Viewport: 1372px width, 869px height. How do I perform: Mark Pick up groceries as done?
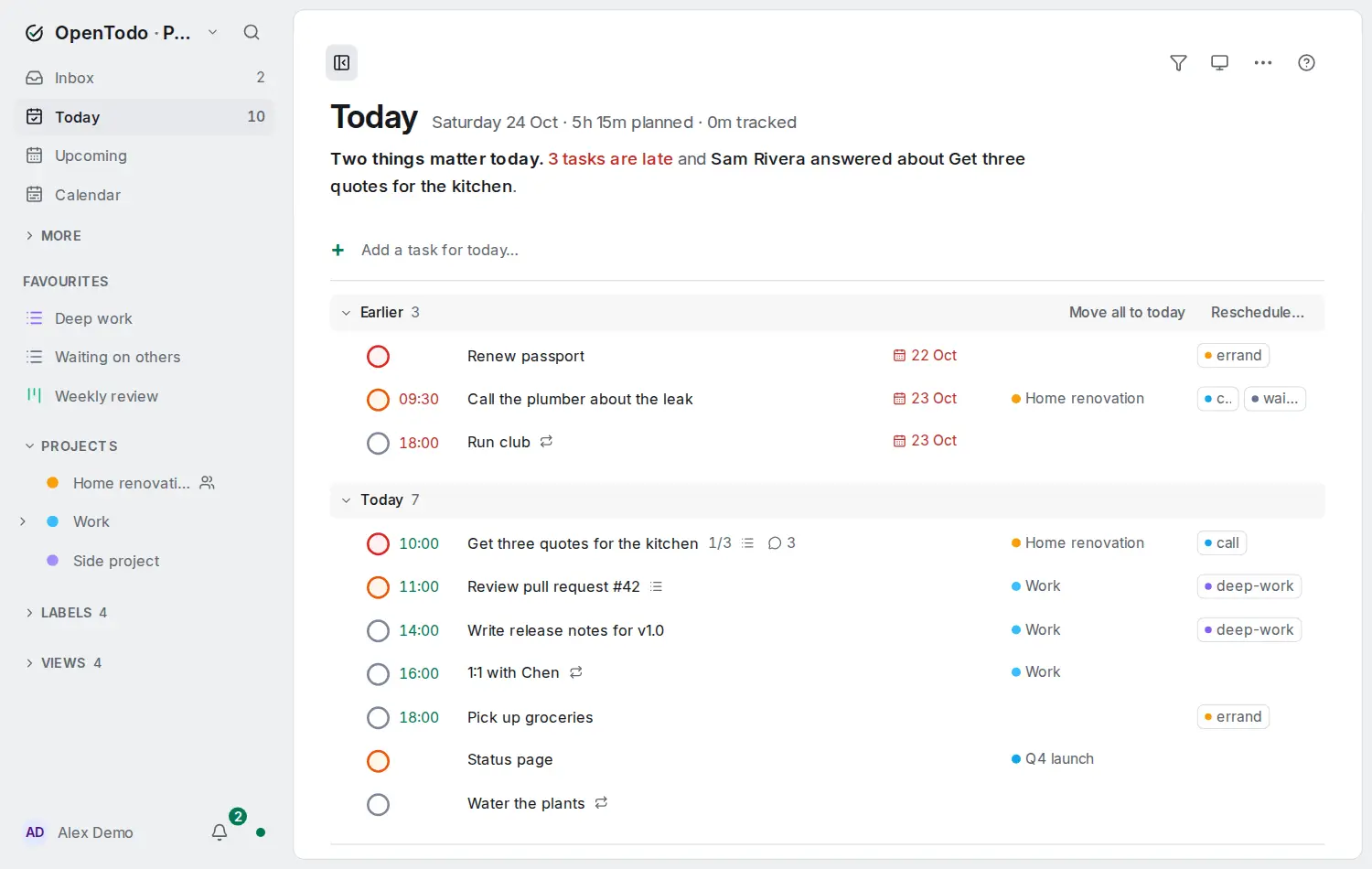pos(378,718)
